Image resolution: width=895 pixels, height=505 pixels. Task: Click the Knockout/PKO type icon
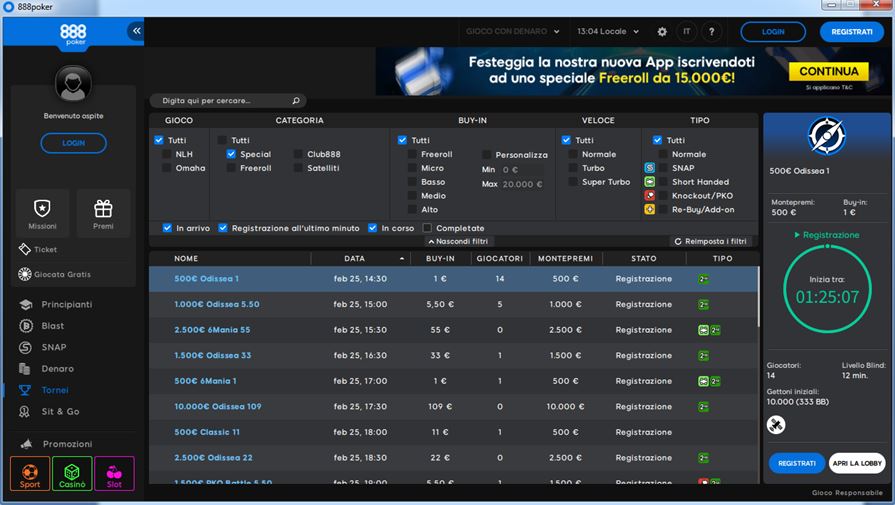pyautogui.click(x=650, y=195)
